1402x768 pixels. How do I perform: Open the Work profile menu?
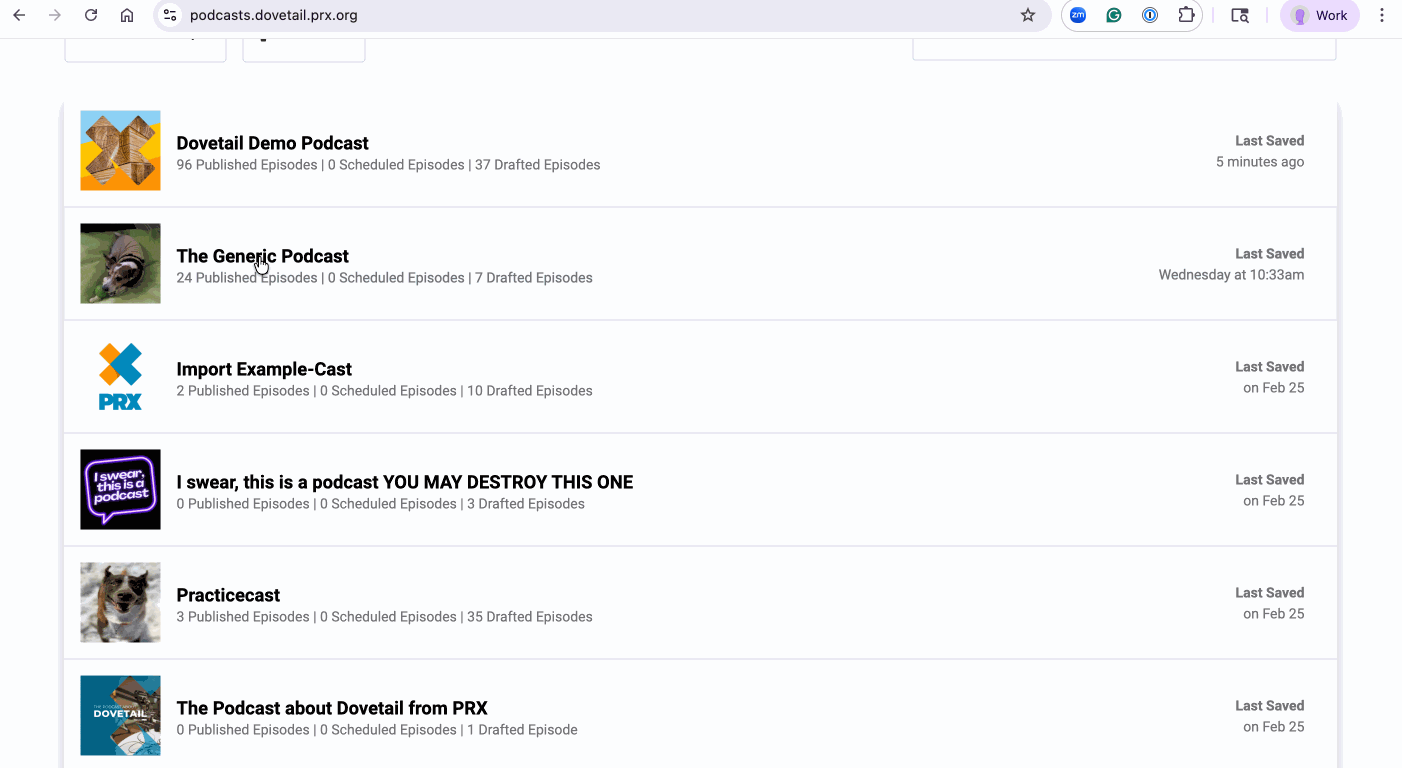pos(1319,15)
